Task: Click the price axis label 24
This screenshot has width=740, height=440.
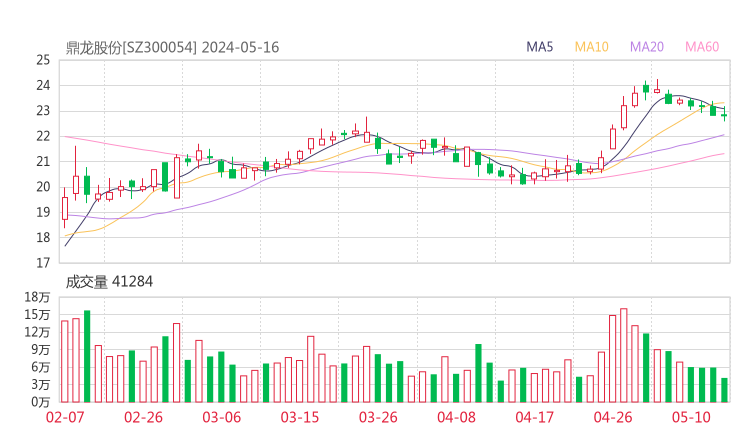Action: tap(43, 85)
